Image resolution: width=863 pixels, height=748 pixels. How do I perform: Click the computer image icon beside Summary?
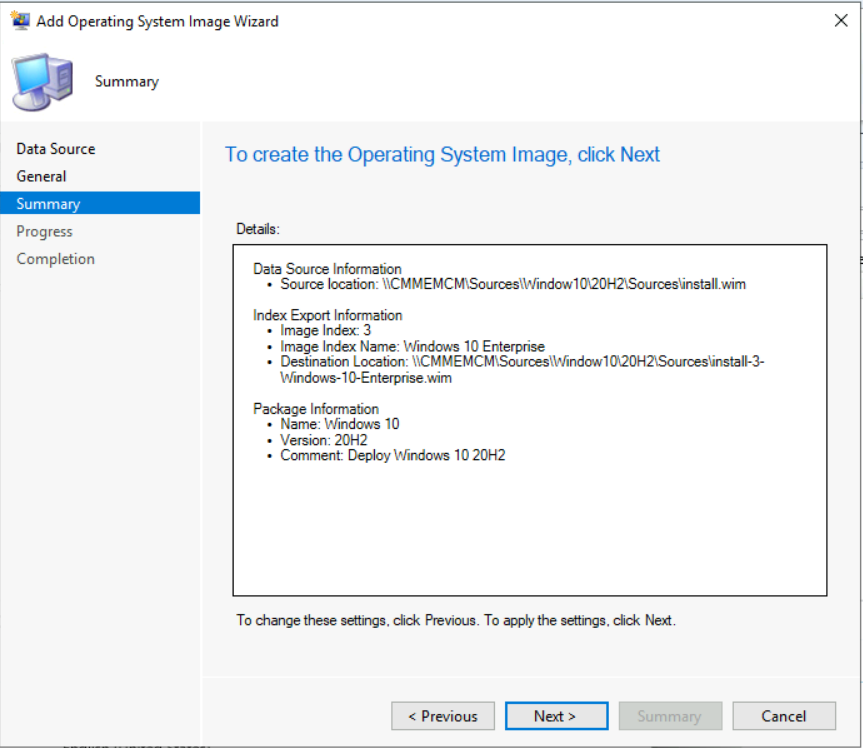pos(43,82)
